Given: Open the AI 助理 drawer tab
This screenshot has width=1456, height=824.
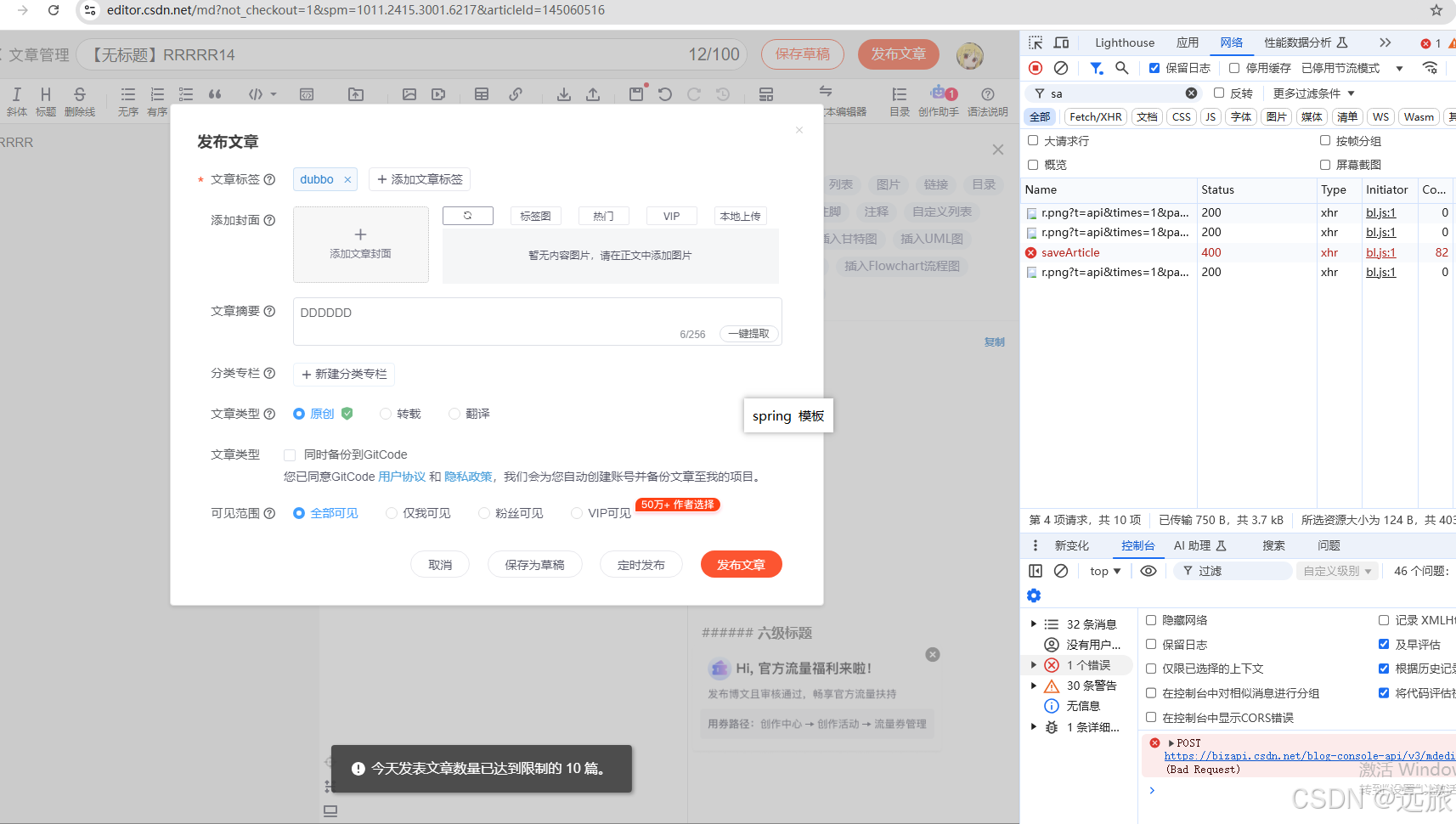Looking at the screenshot, I should (1200, 545).
